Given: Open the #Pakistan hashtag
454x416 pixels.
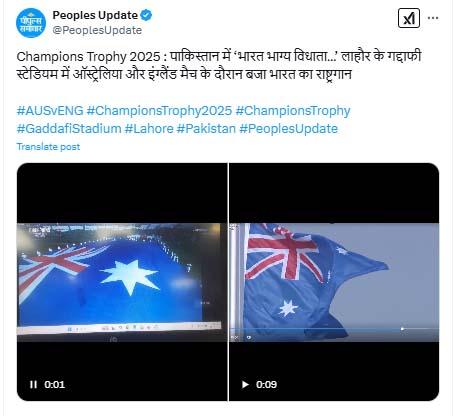Looking at the screenshot, I should [x=206, y=129].
